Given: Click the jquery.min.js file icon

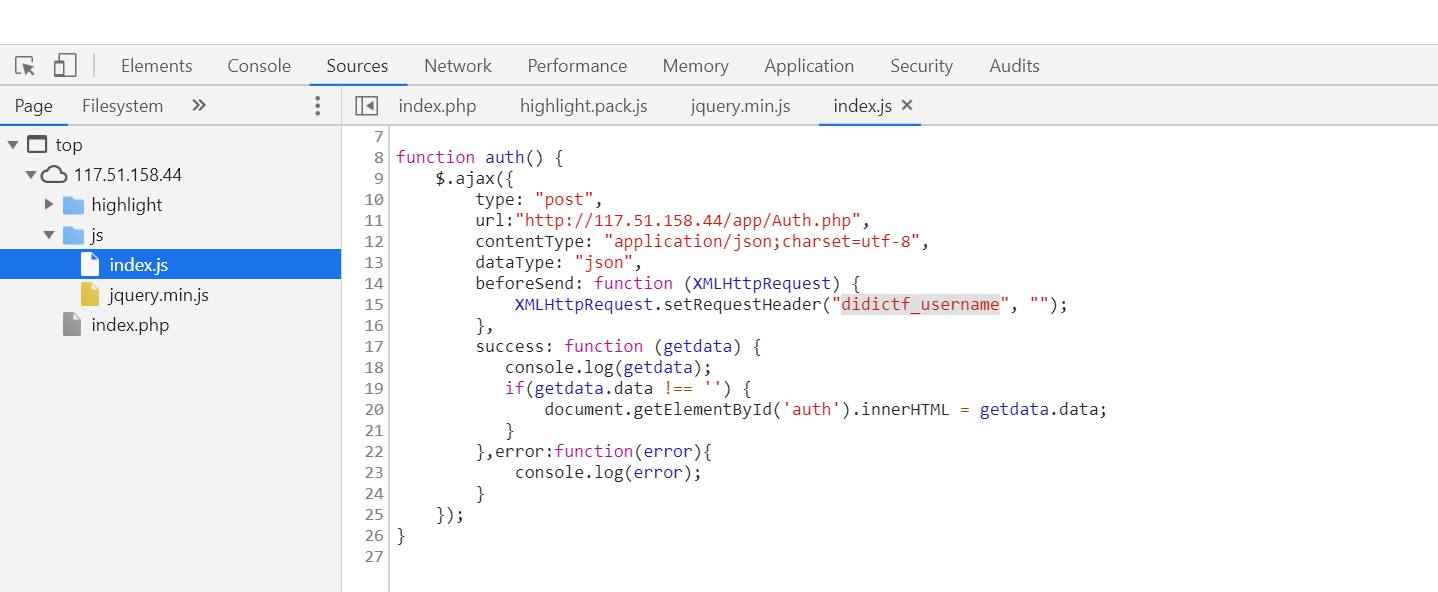Looking at the screenshot, I should [90, 295].
